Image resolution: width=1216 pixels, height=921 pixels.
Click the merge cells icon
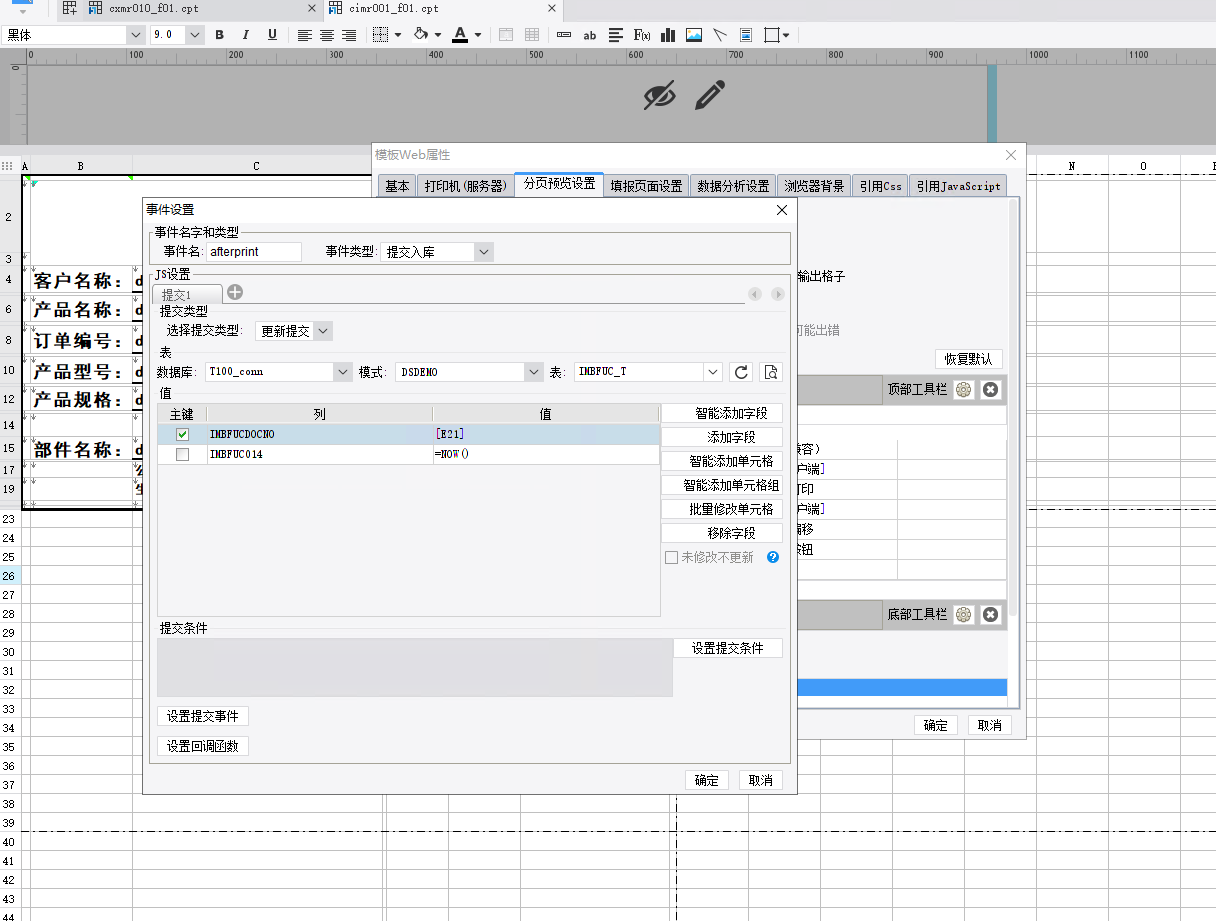click(506, 35)
